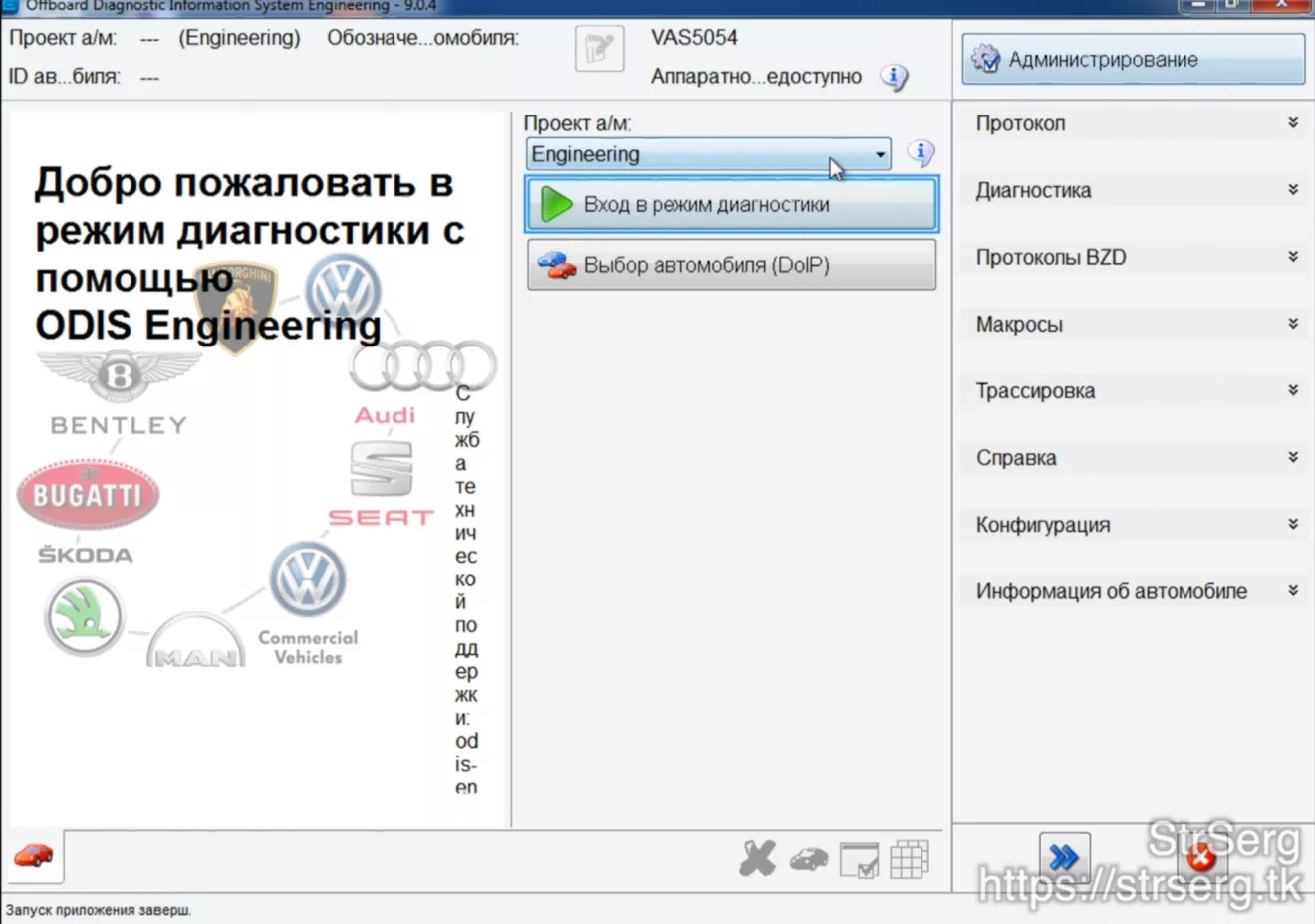The height and width of the screenshot is (924, 1315).
Task: Click the MAN logo
Action: click(196, 642)
